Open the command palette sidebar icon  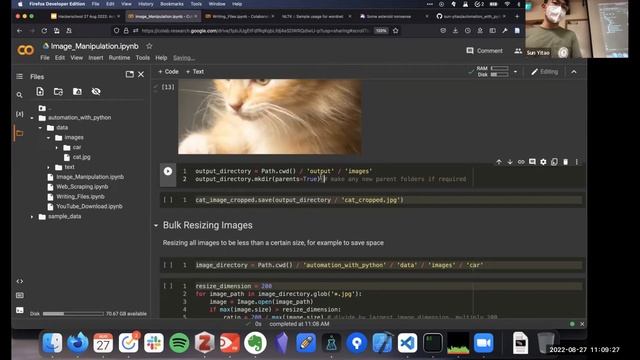pos(19,296)
